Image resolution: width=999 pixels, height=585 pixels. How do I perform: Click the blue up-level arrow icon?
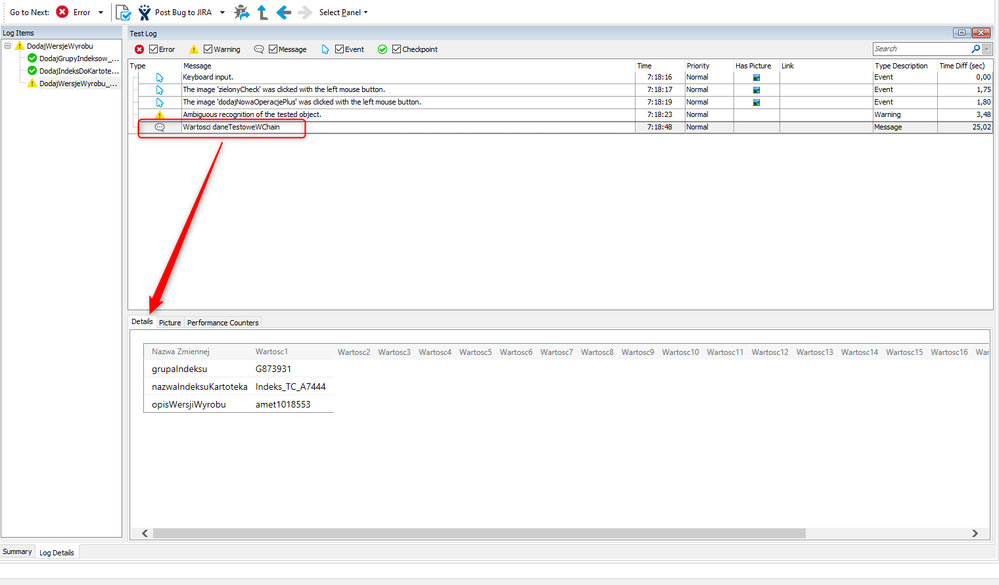[x=263, y=12]
